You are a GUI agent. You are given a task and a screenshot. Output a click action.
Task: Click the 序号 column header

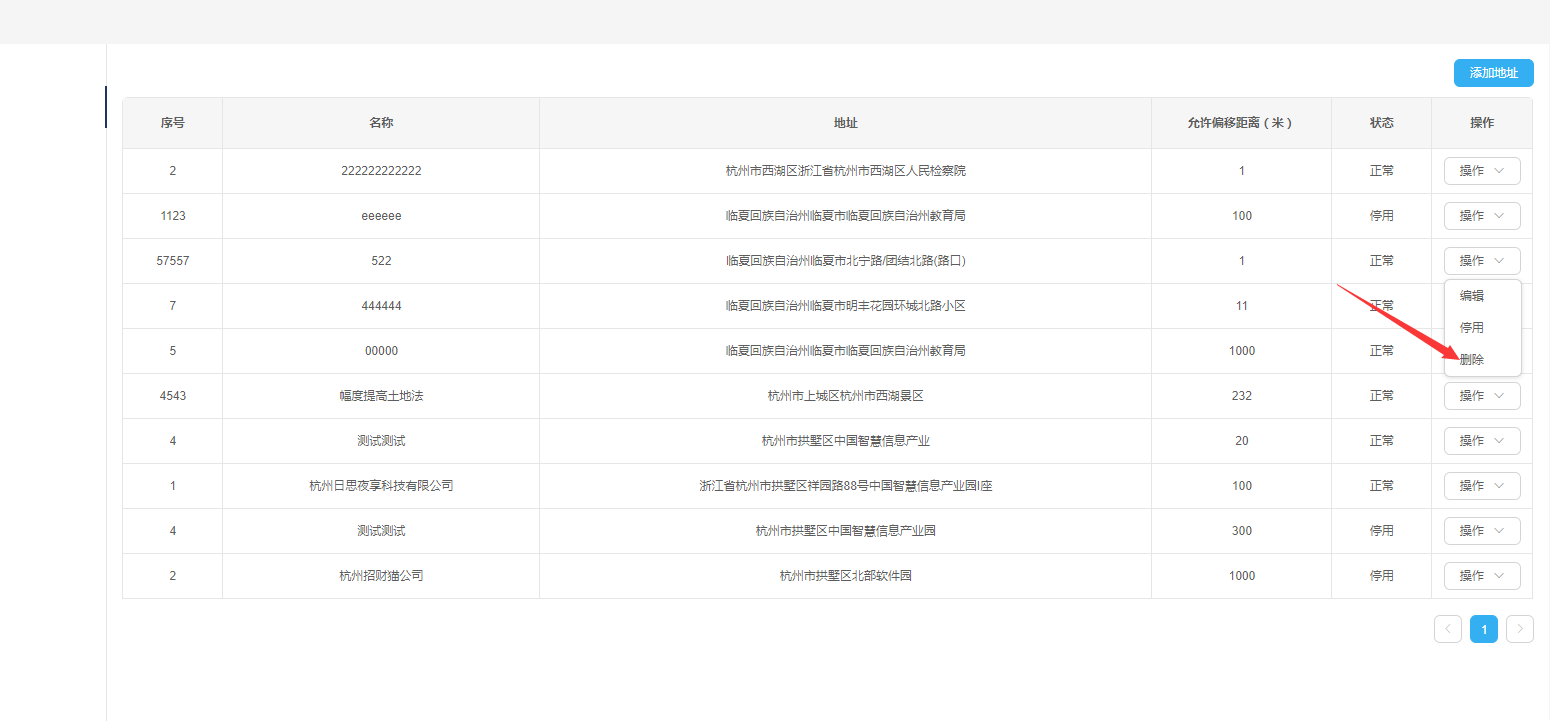click(172, 123)
